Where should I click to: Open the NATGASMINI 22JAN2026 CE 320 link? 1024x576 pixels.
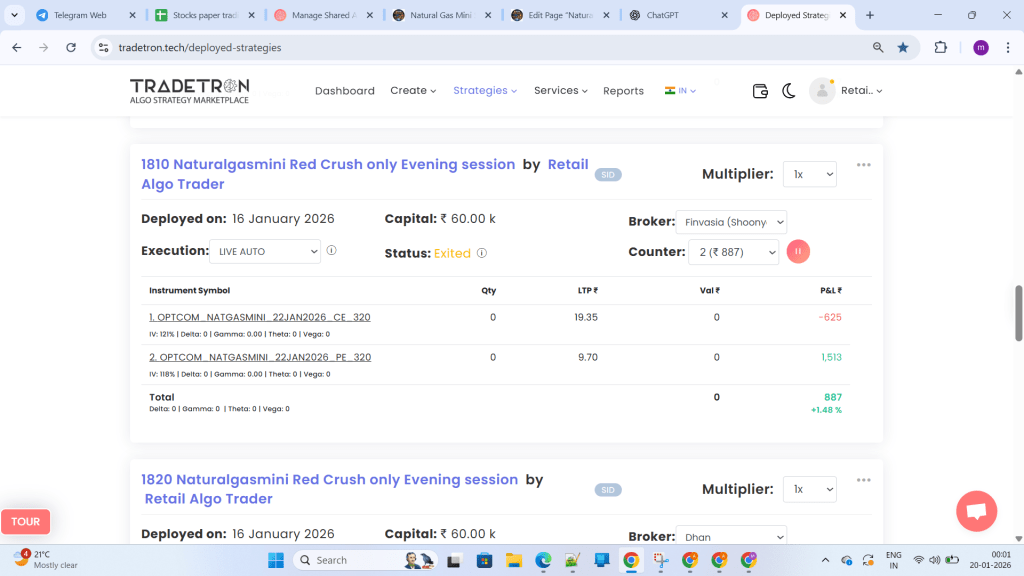point(259,317)
